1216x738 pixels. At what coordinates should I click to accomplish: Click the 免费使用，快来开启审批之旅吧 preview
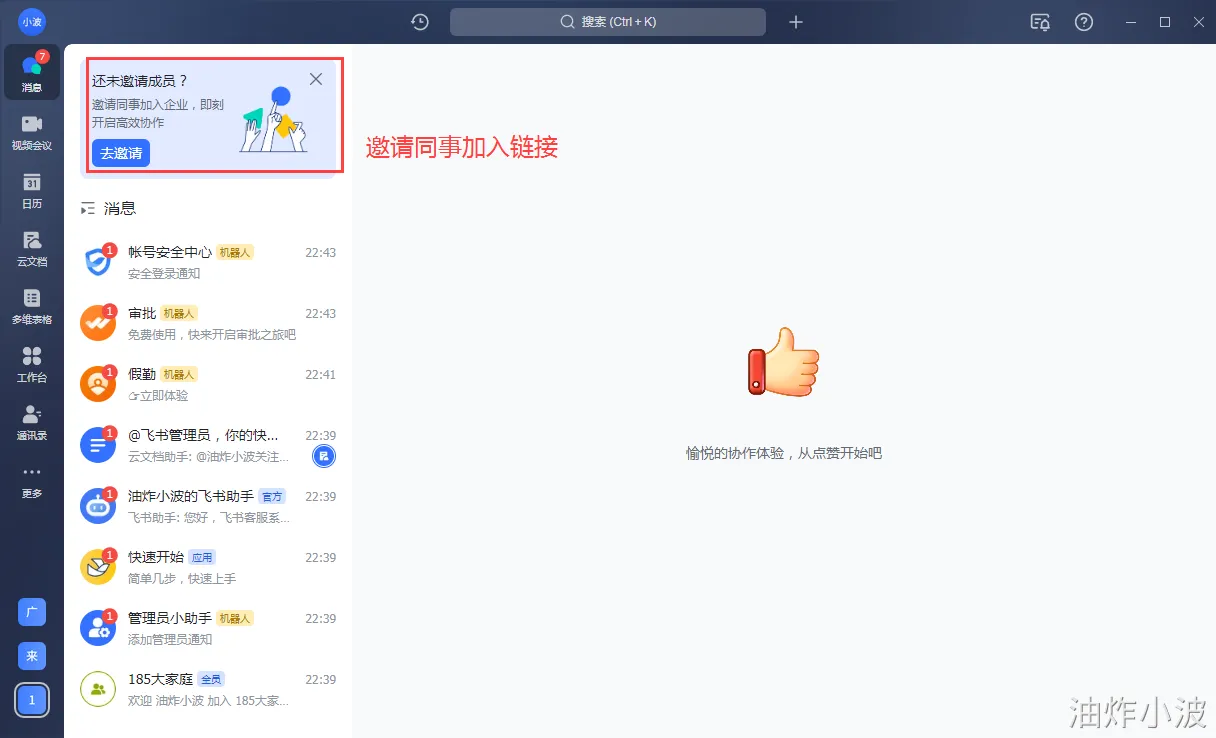[212, 335]
